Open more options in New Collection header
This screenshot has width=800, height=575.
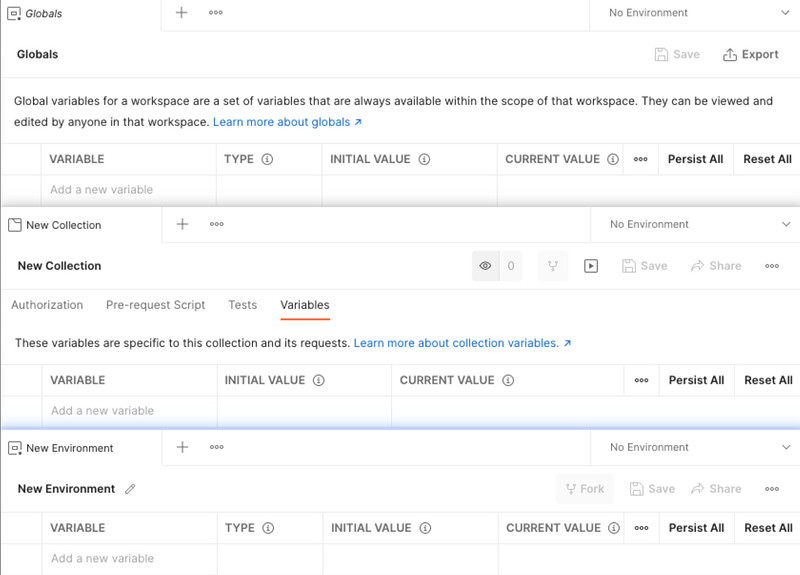(771, 266)
